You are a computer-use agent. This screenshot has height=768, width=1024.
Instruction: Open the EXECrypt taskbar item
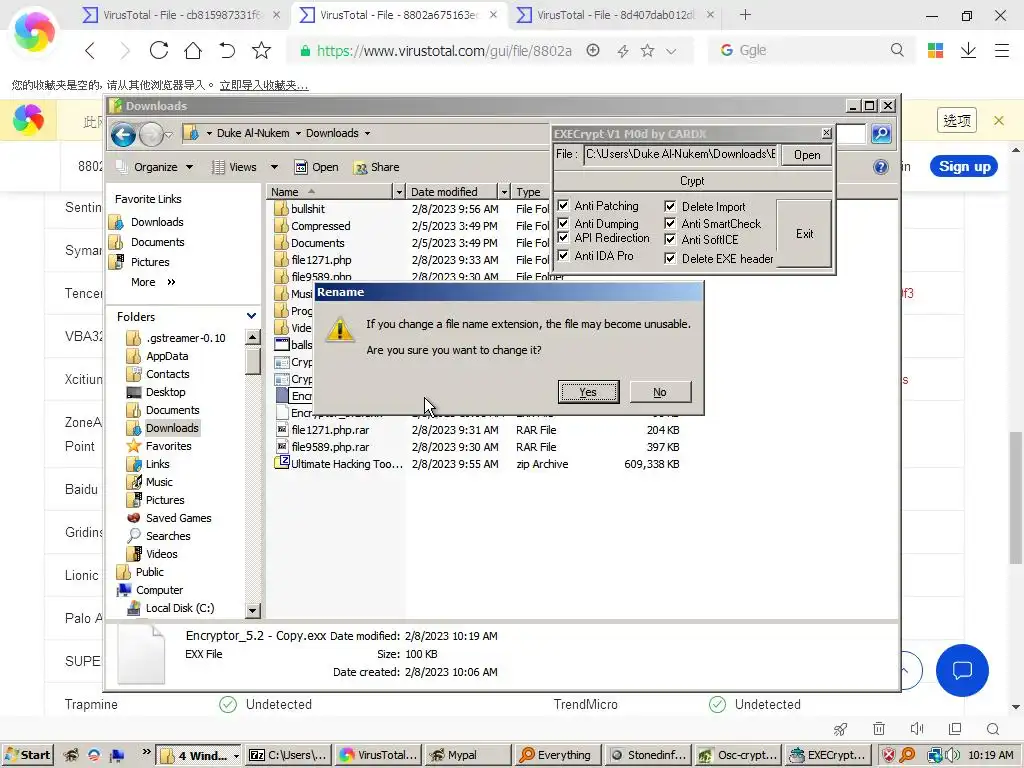pyautogui.click(x=828, y=755)
